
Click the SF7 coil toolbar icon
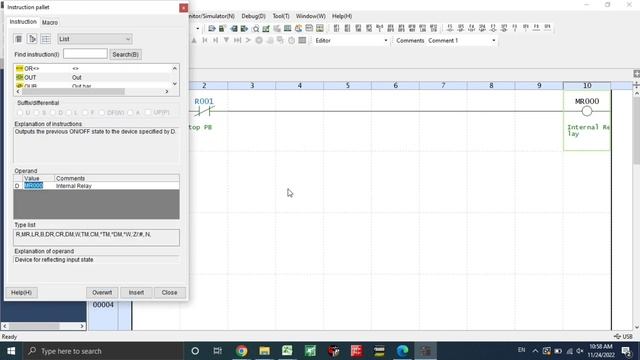504,28
